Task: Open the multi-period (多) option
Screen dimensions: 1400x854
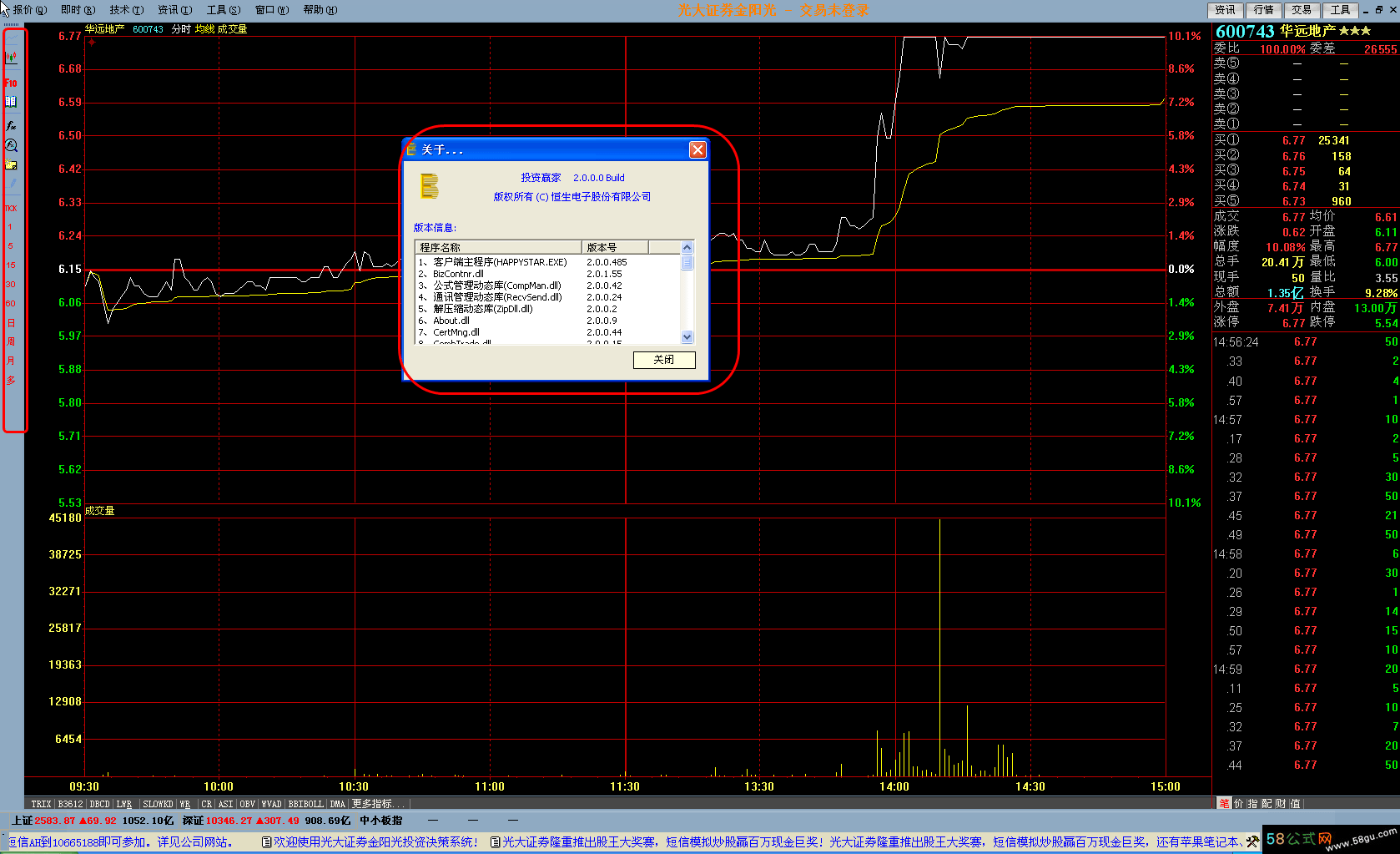Action: click(x=11, y=380)
